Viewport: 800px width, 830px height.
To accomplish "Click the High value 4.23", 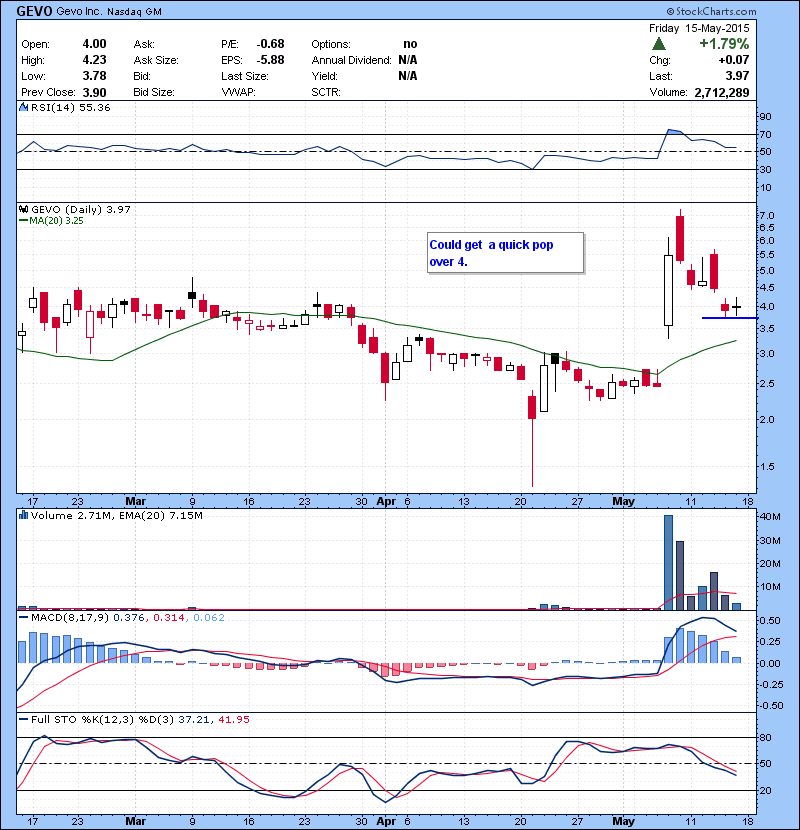I will coord(94,60).
